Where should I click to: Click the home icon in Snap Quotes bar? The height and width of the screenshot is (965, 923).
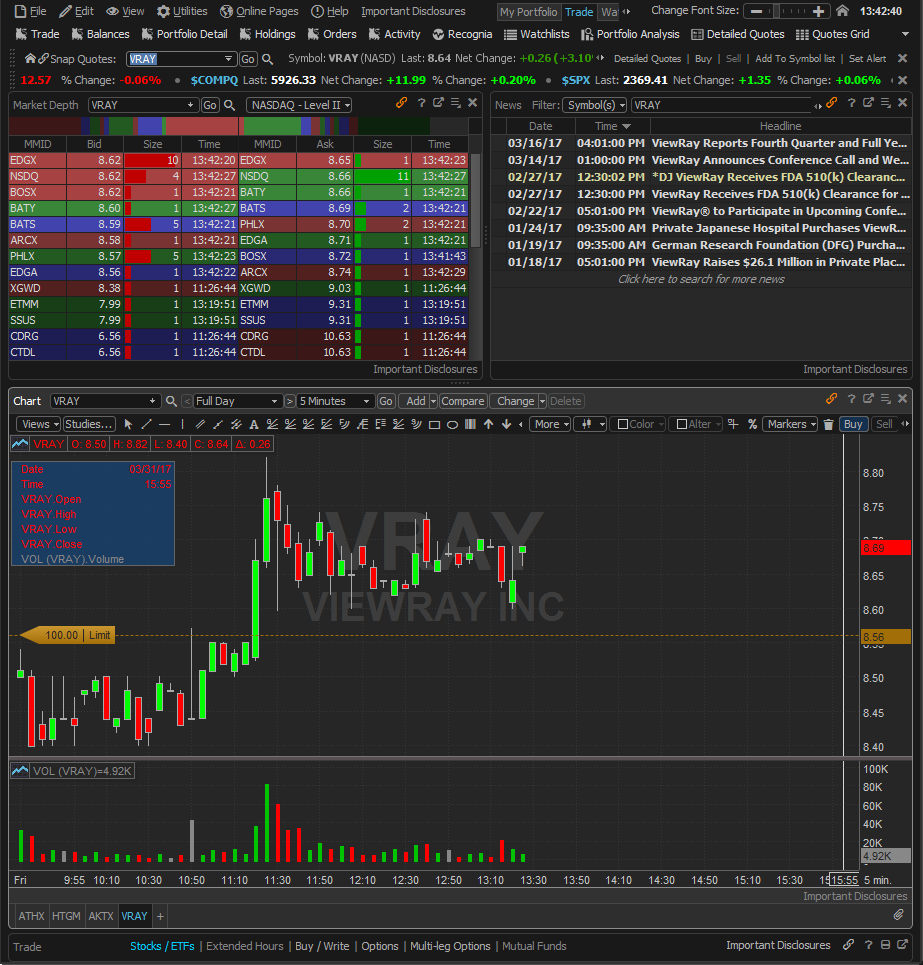click(x=30, y=58)
